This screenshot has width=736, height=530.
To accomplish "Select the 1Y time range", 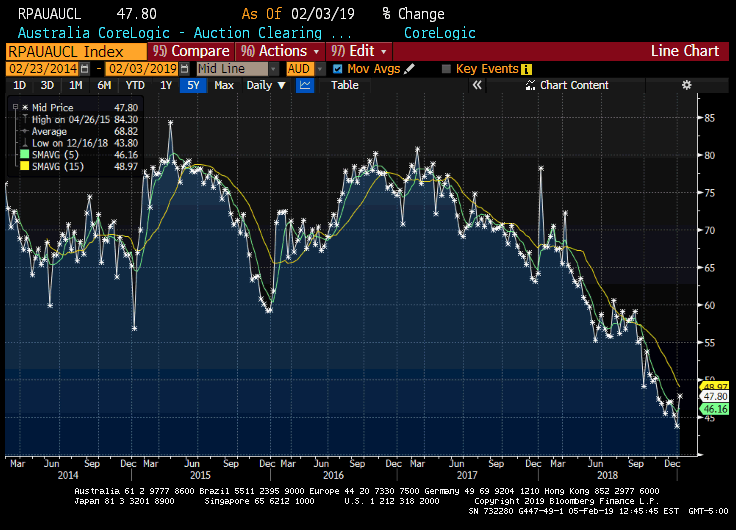I will click(166, 85).
